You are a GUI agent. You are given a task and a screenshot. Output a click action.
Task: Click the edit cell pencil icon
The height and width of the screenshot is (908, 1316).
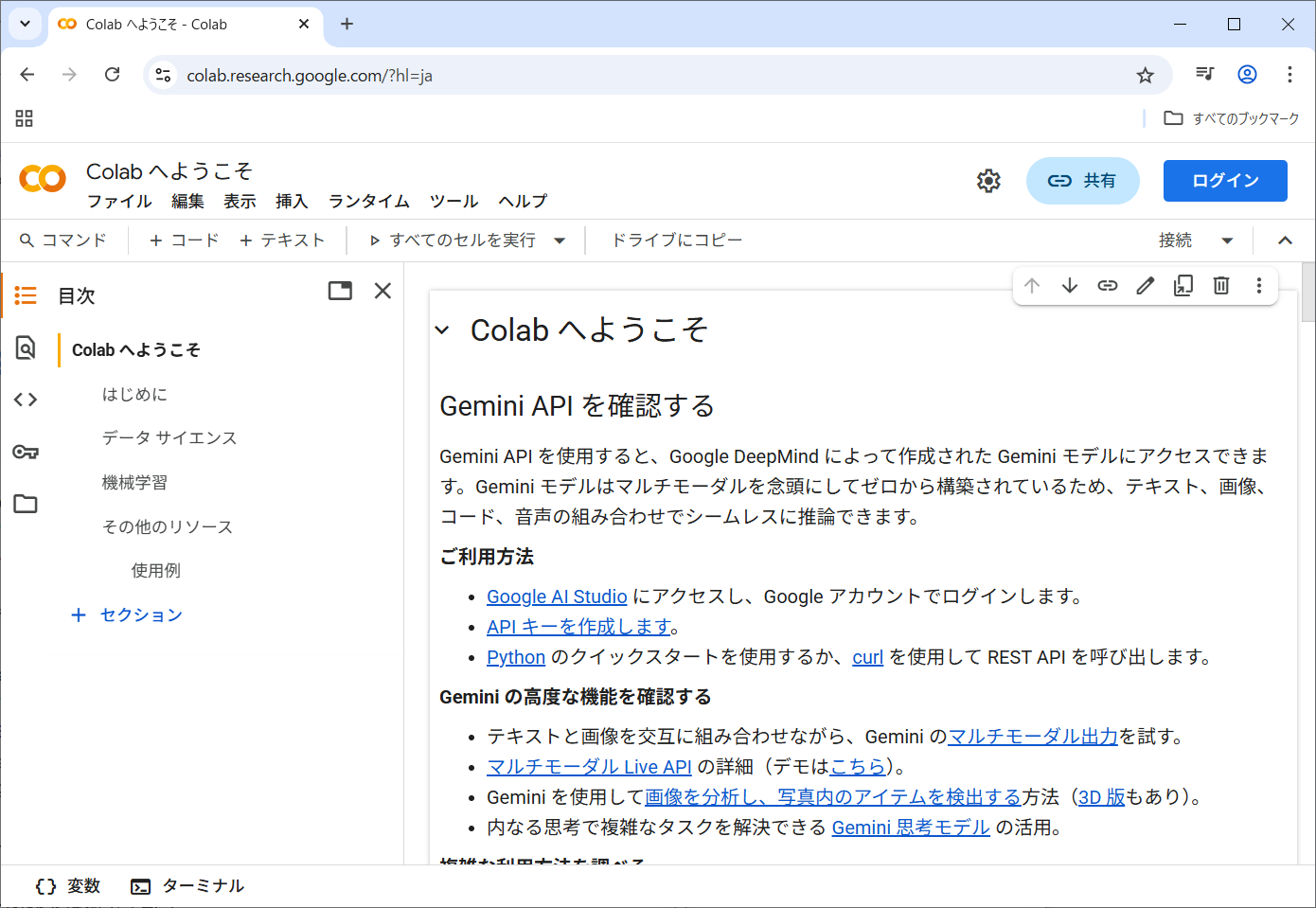coord(1146,286)
